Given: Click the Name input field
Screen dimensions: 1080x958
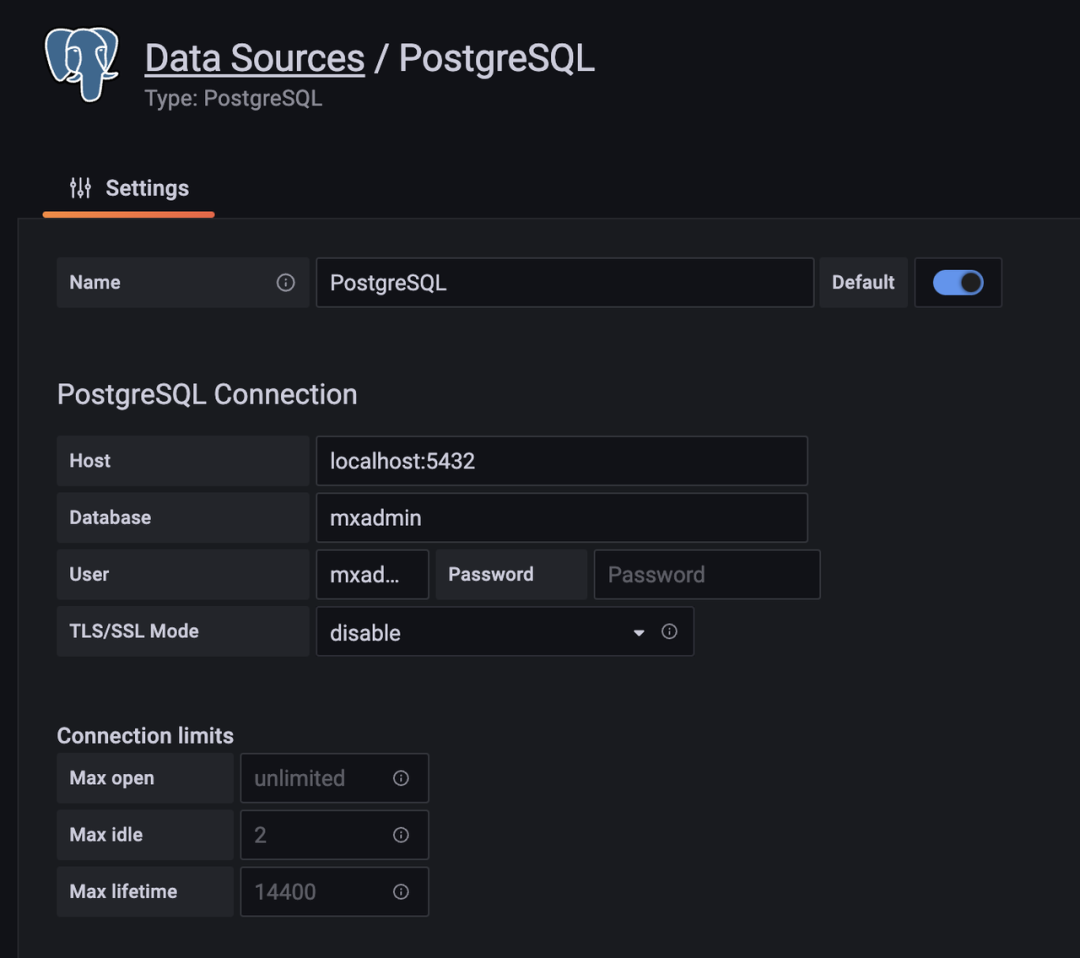Looking at the screenshot, I should click(x=564, y=283).
